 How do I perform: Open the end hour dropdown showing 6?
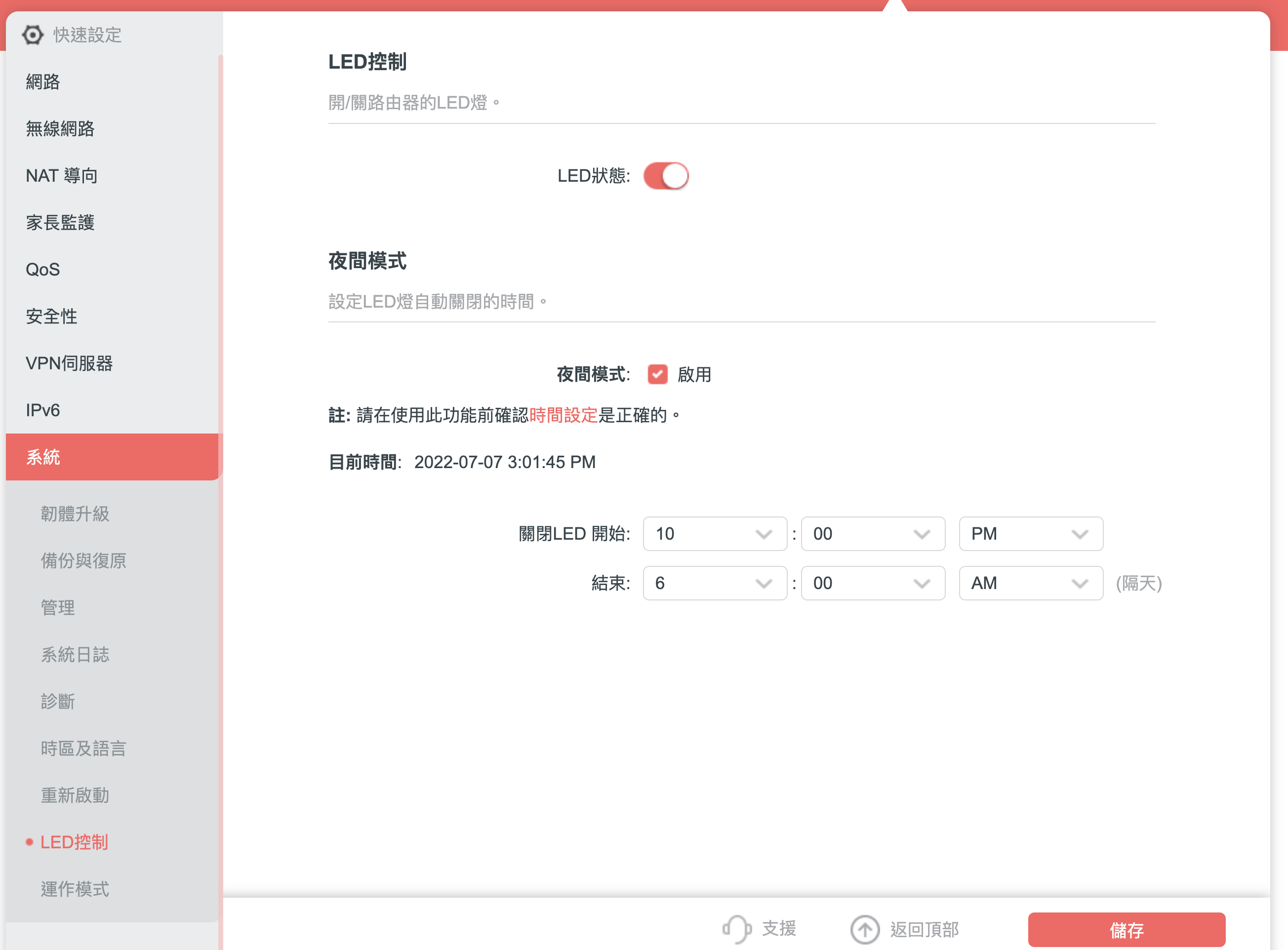click(715, 583)
